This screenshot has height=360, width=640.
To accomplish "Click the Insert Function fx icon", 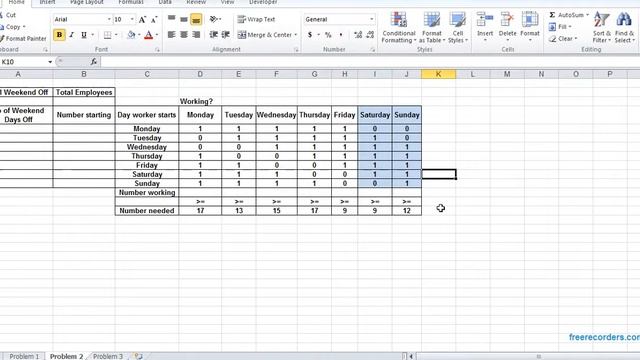I will tap(94, 62).
